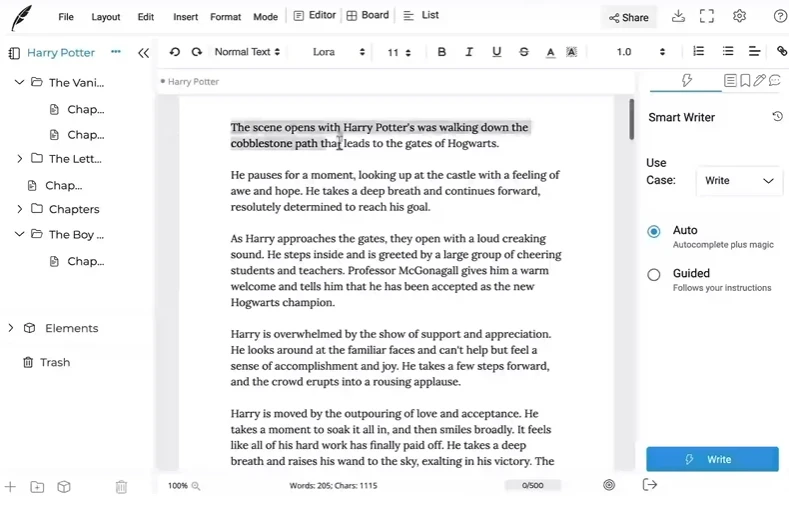
Task: Open the File menu
Action: coord(66,17)
